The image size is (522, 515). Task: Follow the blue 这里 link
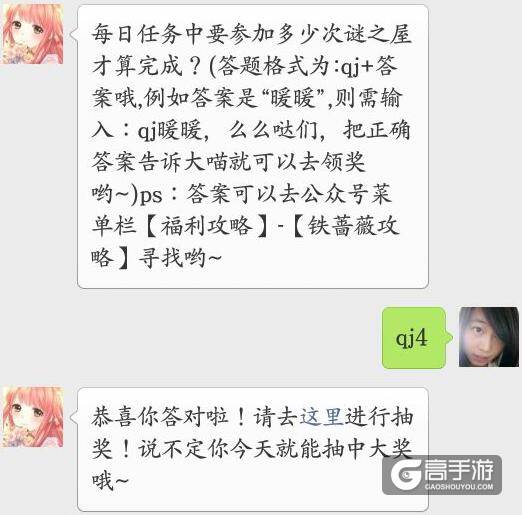point(321,417)
